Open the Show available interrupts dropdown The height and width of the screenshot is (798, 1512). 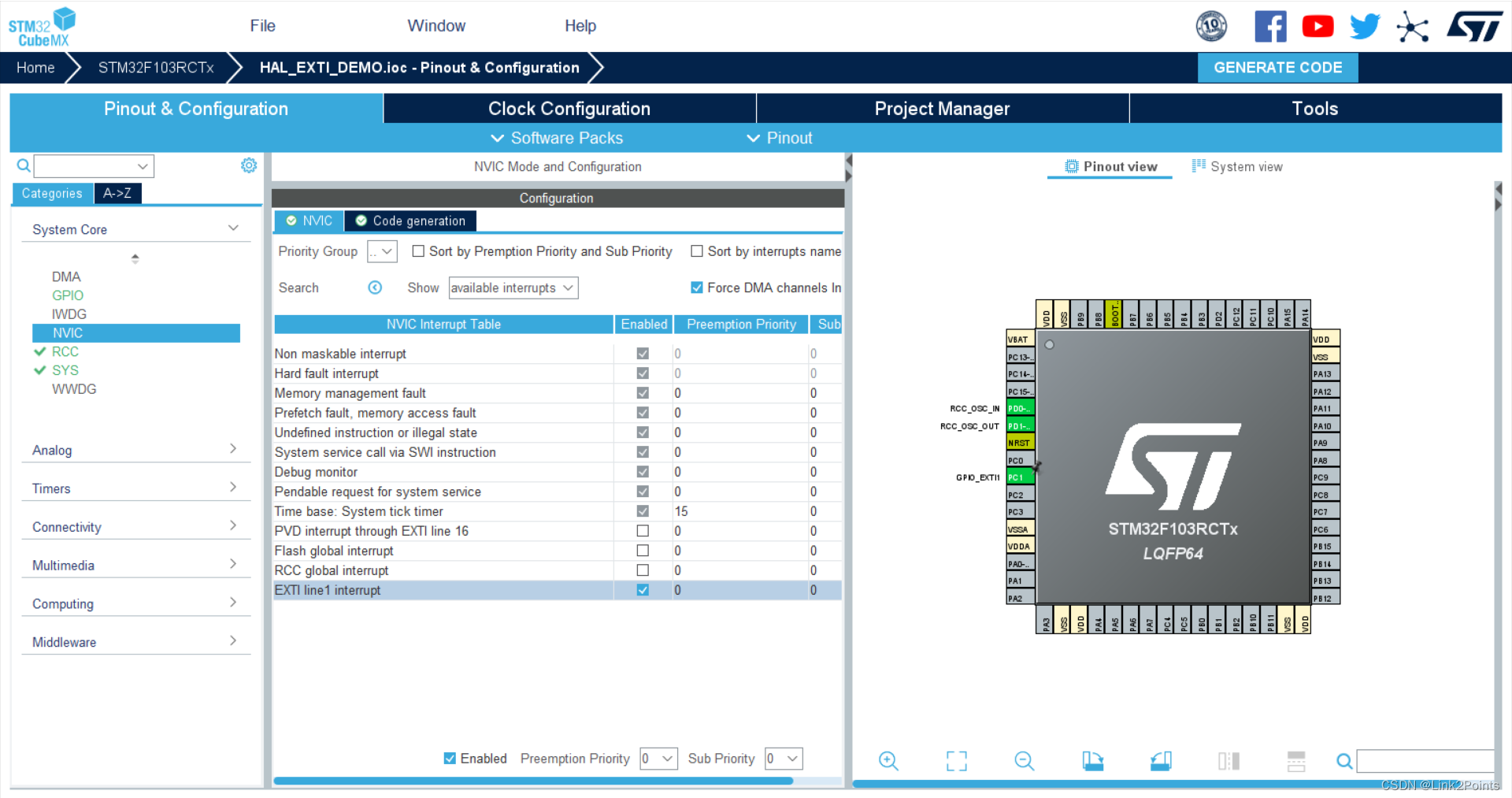(x=513, y=288)
